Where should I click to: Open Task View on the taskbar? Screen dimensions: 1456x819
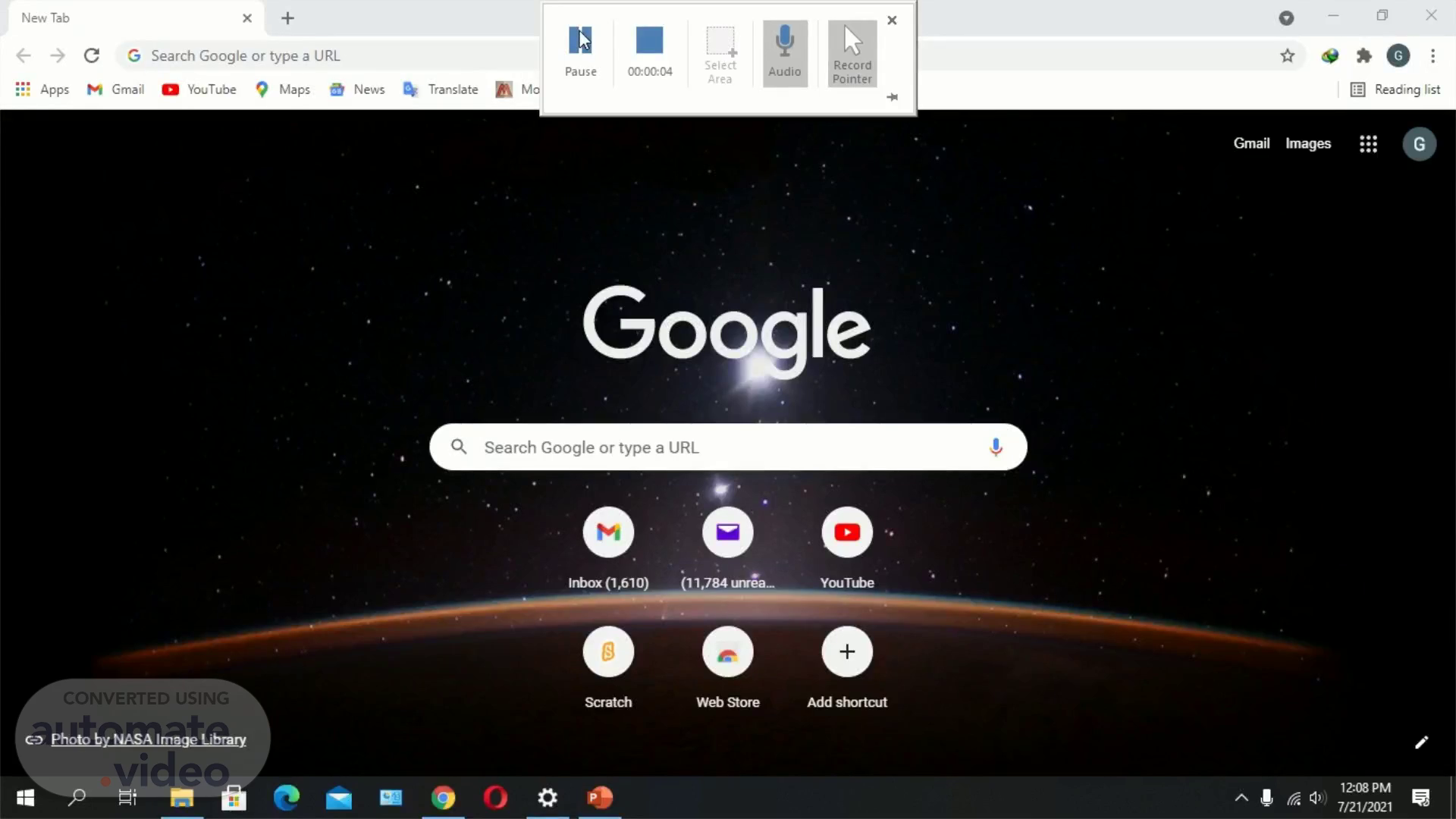click(128, 798)
